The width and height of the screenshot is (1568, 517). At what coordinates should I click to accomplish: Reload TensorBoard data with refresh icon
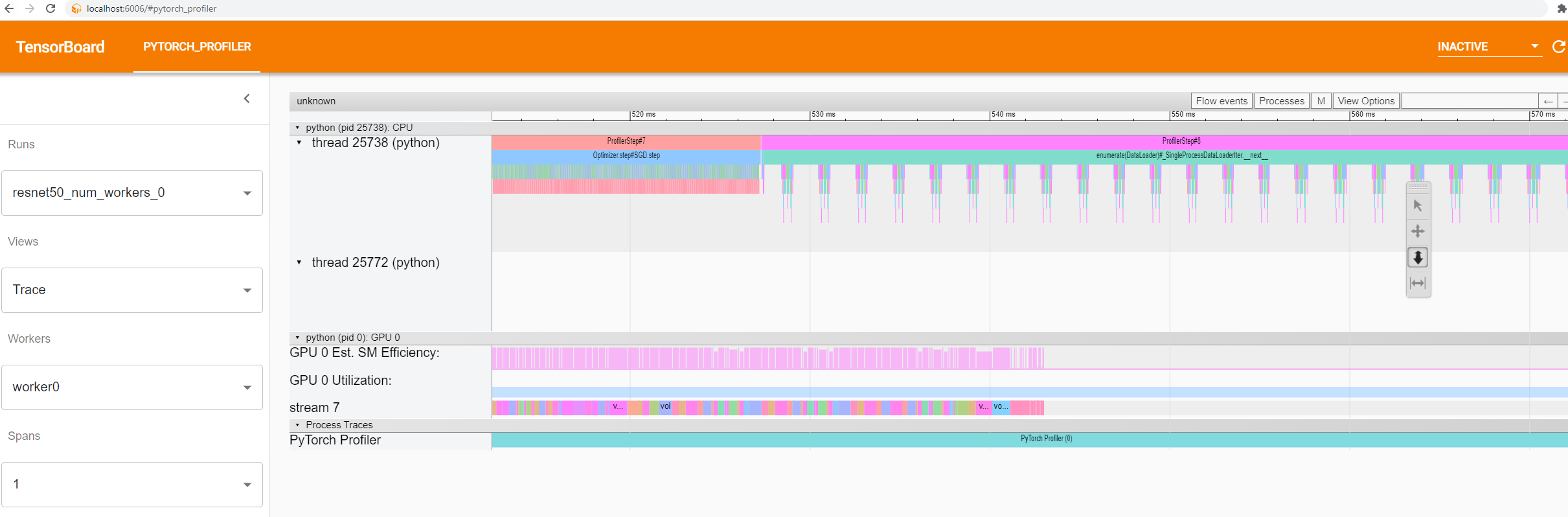tap(1558, 47)
